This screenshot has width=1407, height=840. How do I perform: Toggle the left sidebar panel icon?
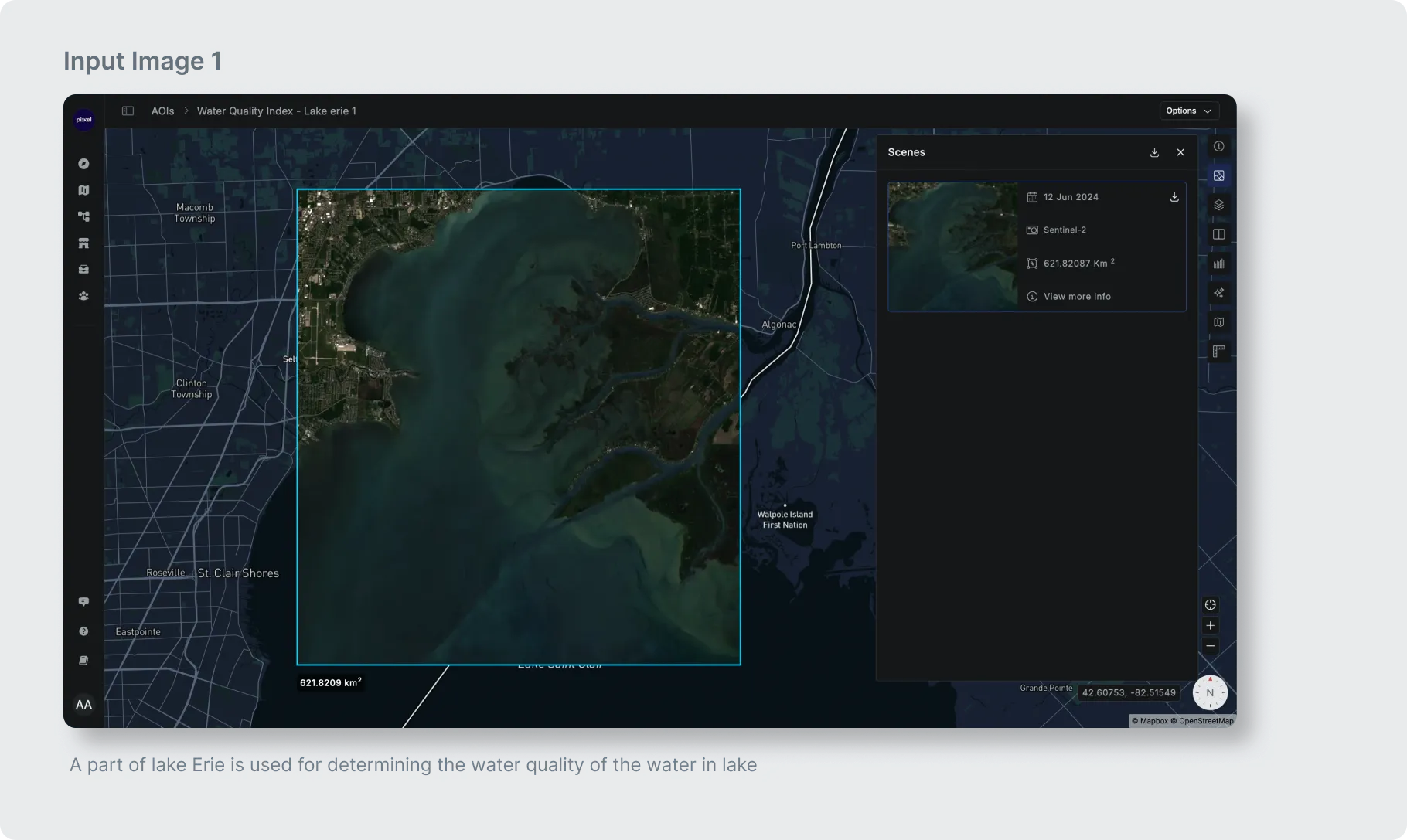point(128,111)
